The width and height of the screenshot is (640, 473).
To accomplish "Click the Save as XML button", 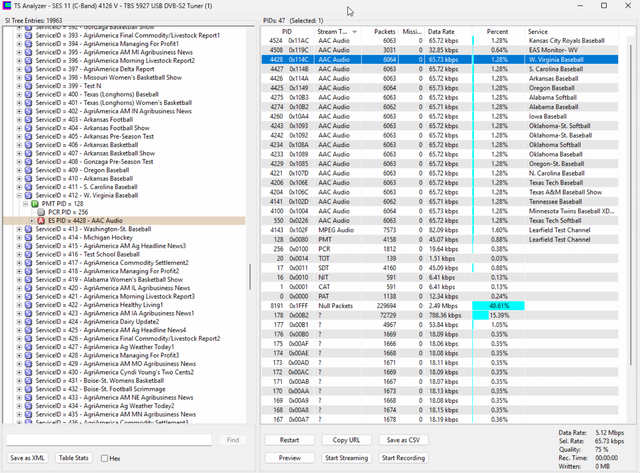I will pyautogui.click(x=27, y=458).
